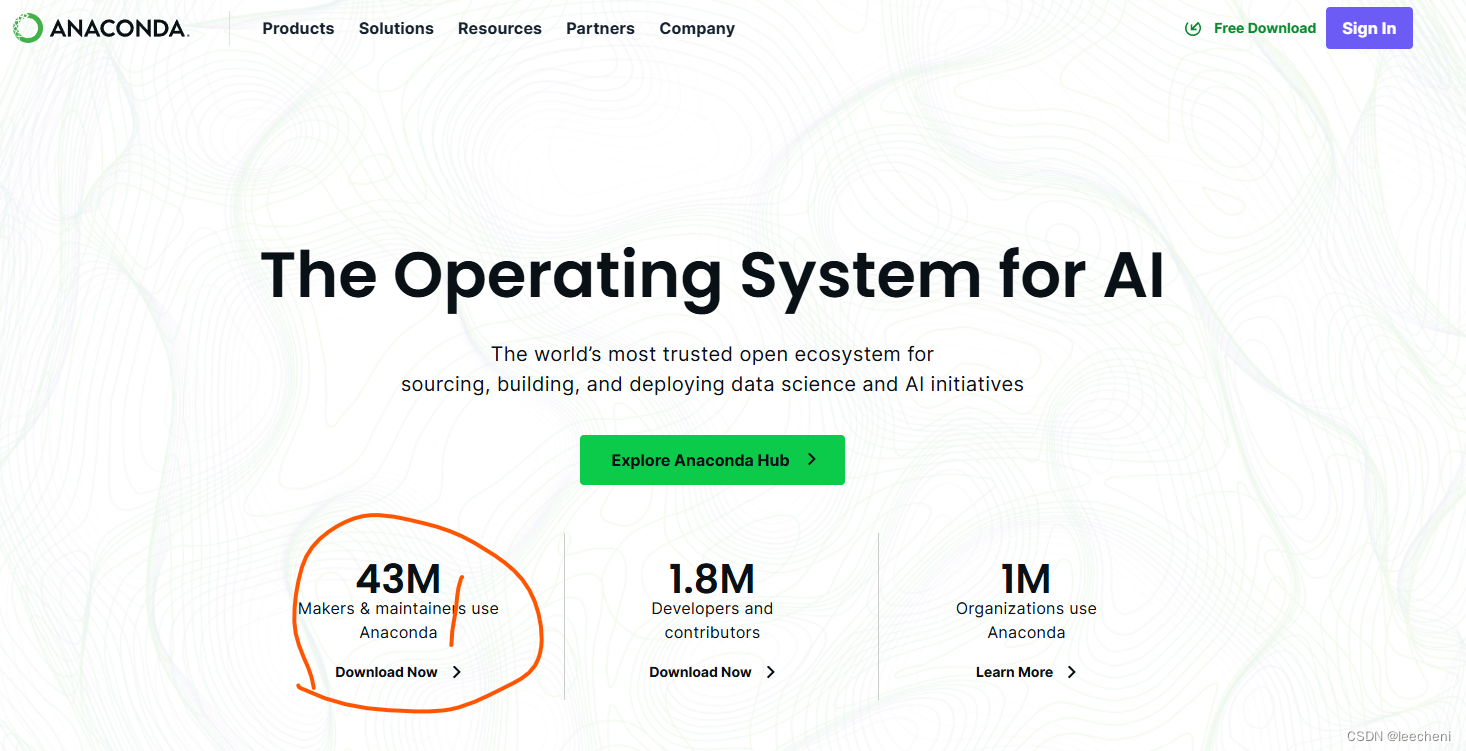Click Explore Anaconda Hub button
The width and height of the screenshot is (1466, 751).
point(712,460)
